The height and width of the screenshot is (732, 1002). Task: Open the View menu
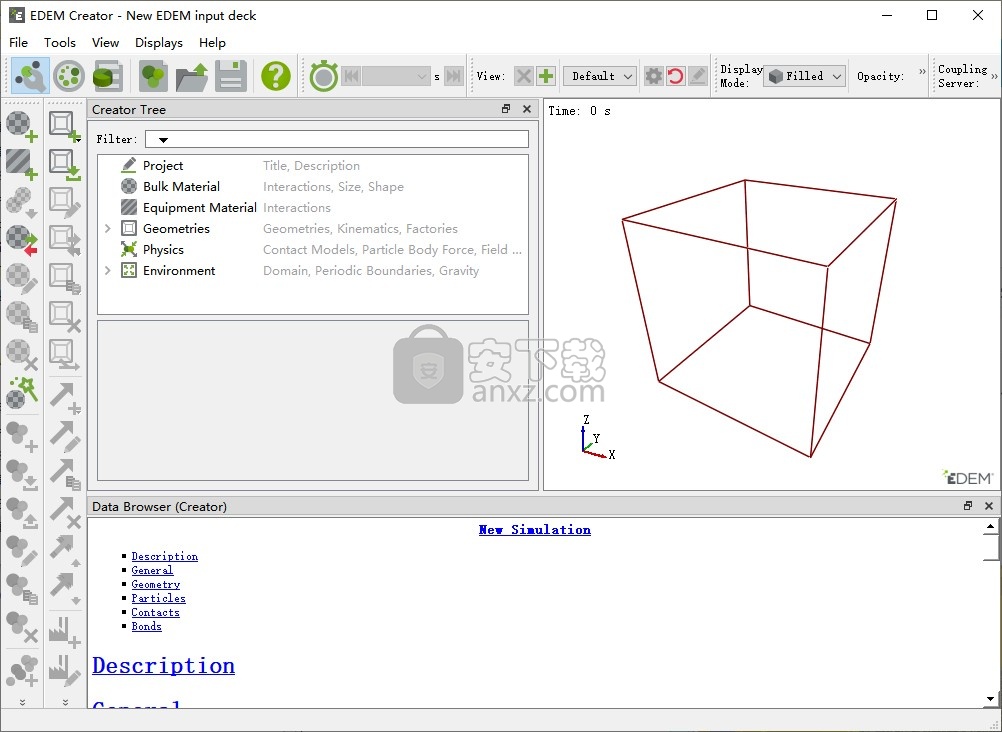[105, 42]
